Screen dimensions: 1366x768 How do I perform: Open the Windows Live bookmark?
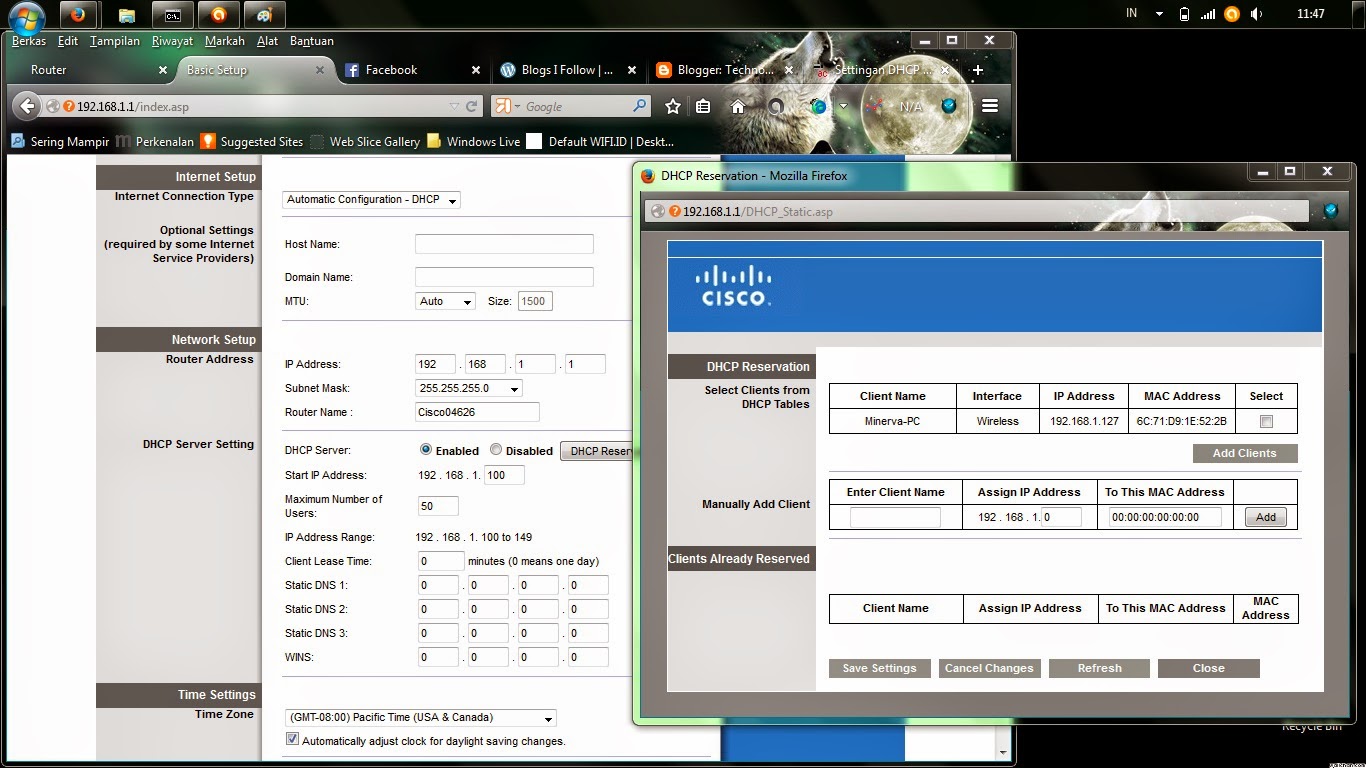click(473, 142)
